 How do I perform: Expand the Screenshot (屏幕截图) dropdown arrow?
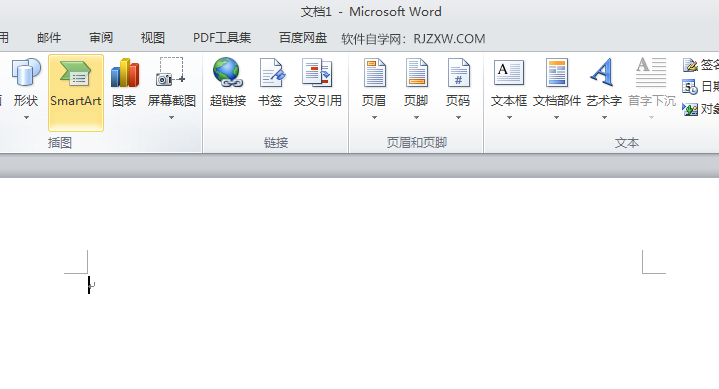tap(171, 118)
